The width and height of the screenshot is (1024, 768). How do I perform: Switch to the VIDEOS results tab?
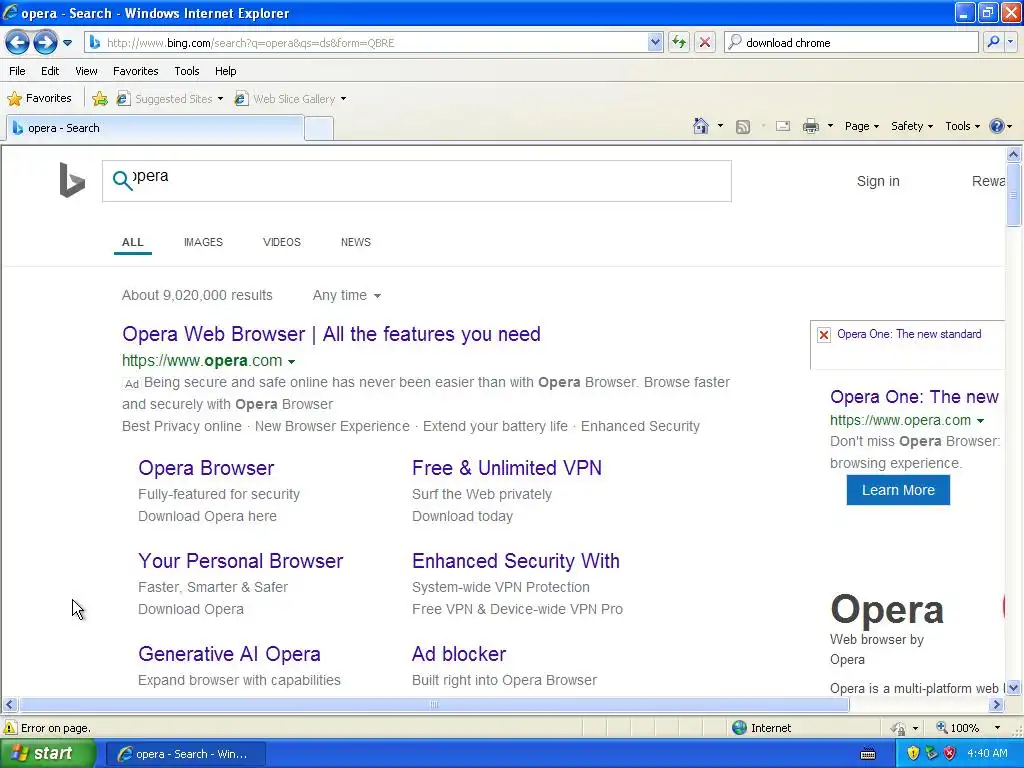[x=281, y=242]
